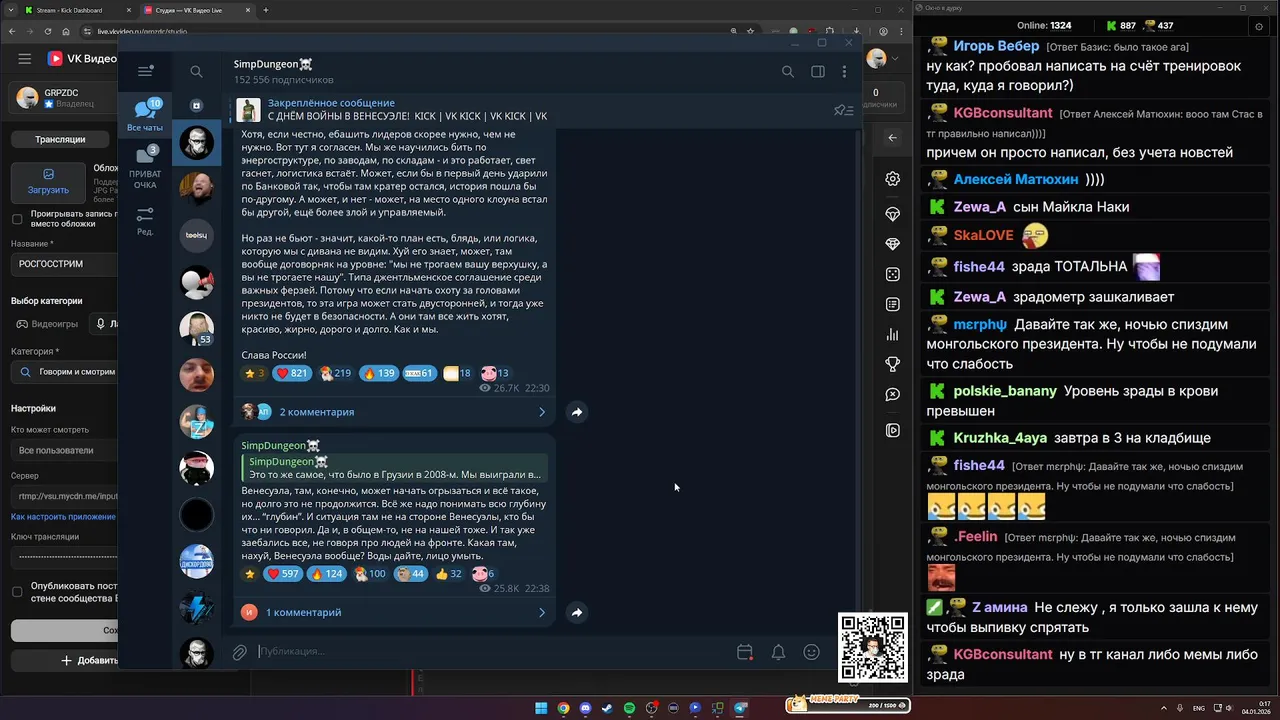Enable 'Опубликовать пост' checkbox

pyautogui.click(x=17, y=591)
